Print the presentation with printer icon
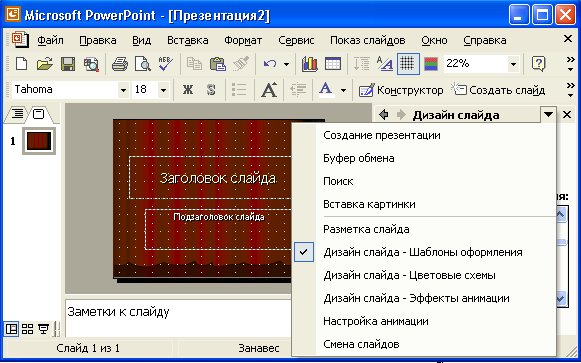This screenshot has width=581, height=363. tap(120, 64)
